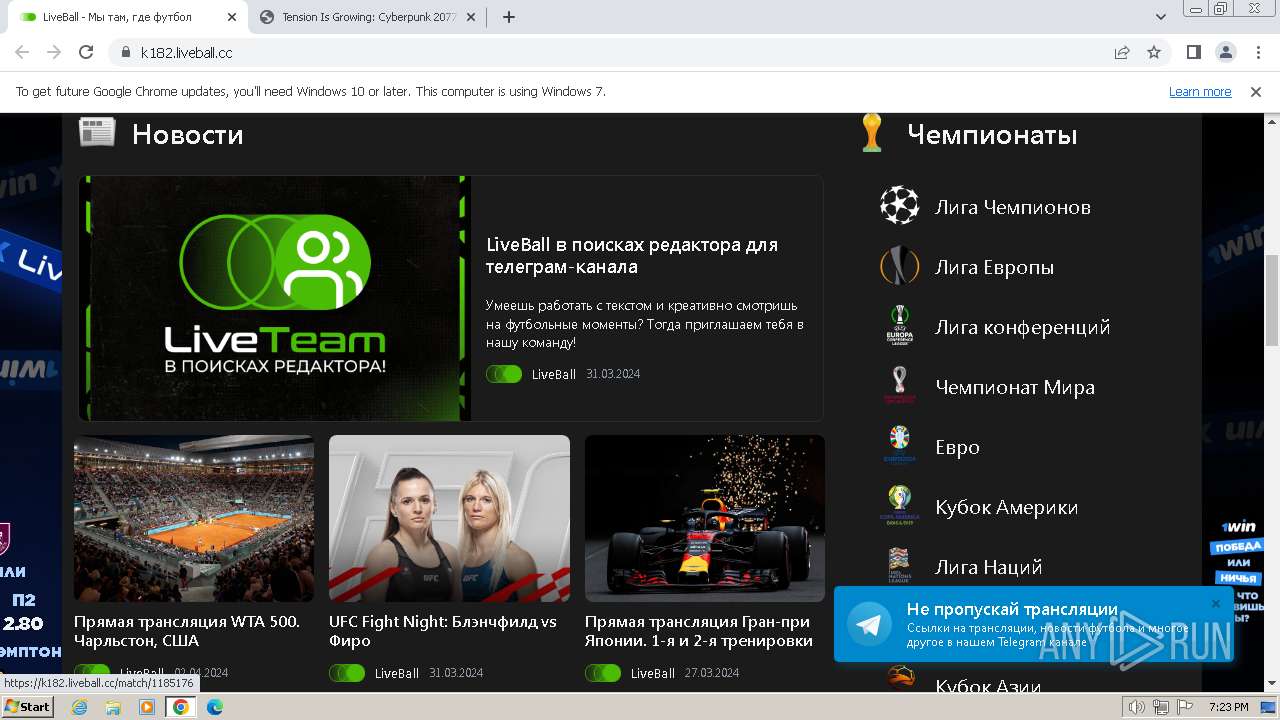Open Лига Наций championship link

click(988, 567)
